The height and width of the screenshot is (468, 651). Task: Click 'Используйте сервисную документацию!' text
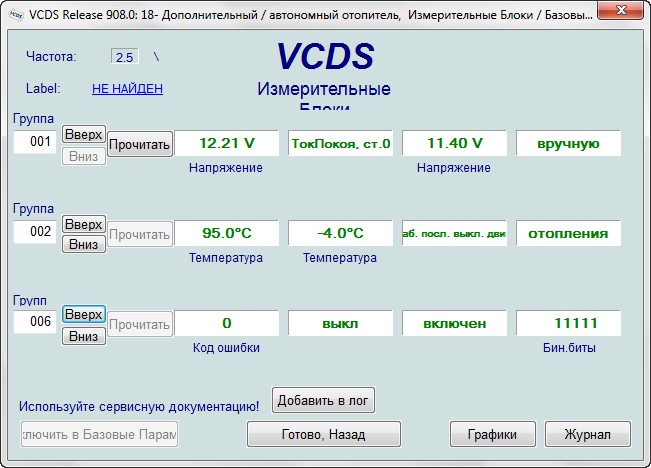(139, 407)
